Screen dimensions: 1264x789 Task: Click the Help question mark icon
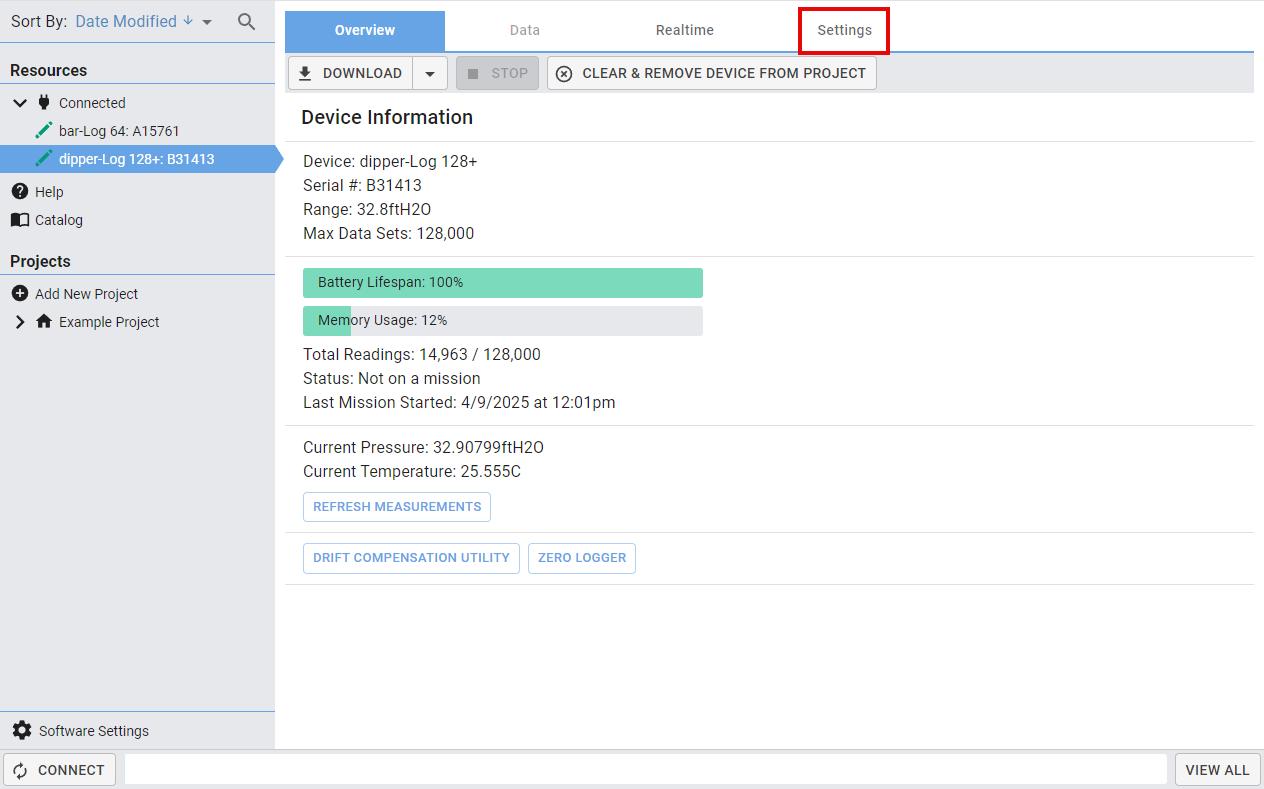pos(20,191)
